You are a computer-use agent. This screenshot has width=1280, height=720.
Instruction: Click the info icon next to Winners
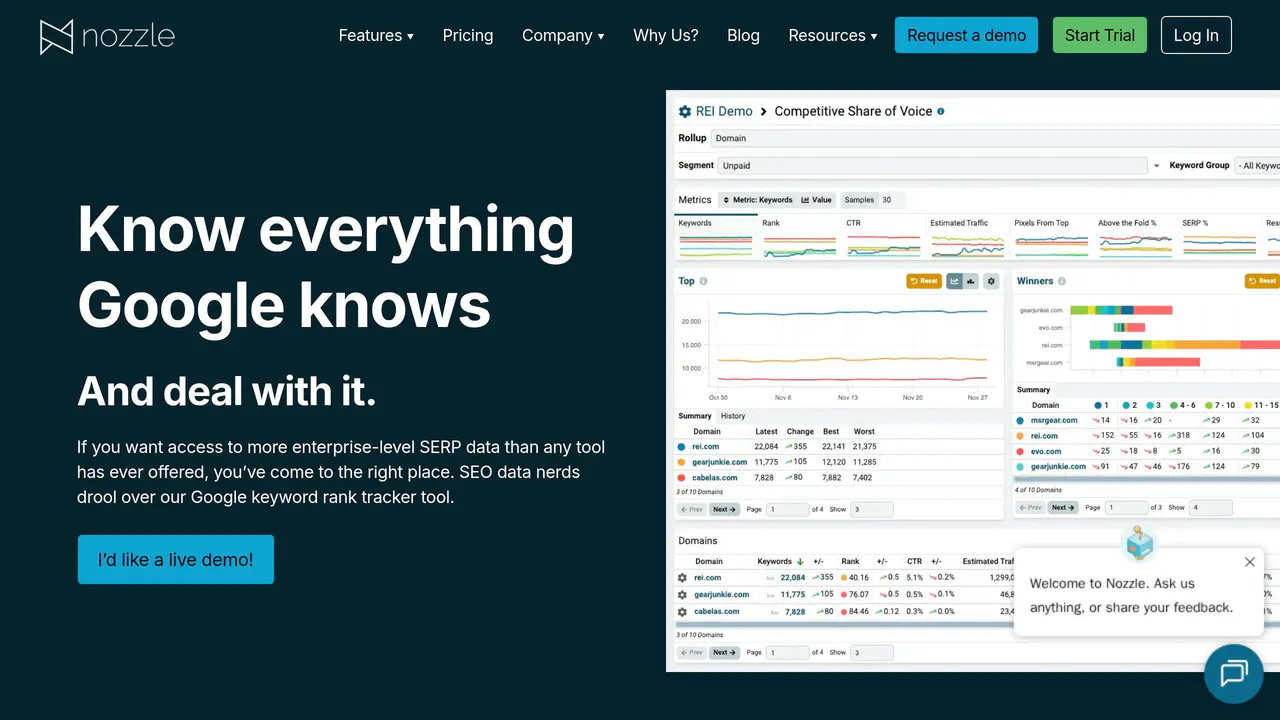(x=1062, y=281)
